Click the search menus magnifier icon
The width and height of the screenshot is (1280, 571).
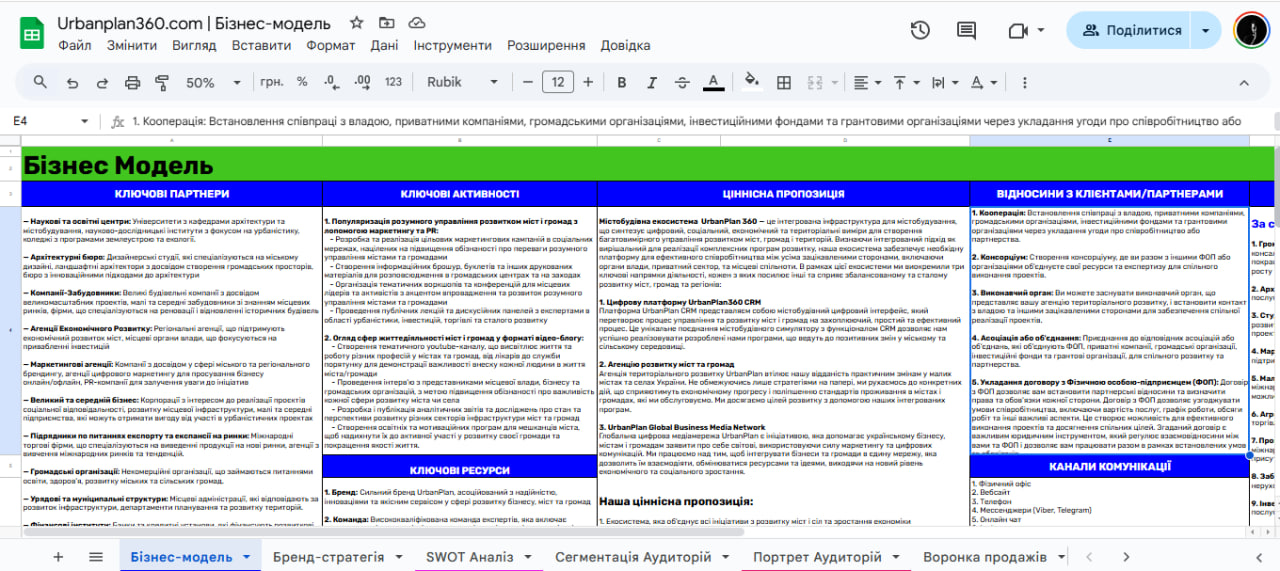40,83
